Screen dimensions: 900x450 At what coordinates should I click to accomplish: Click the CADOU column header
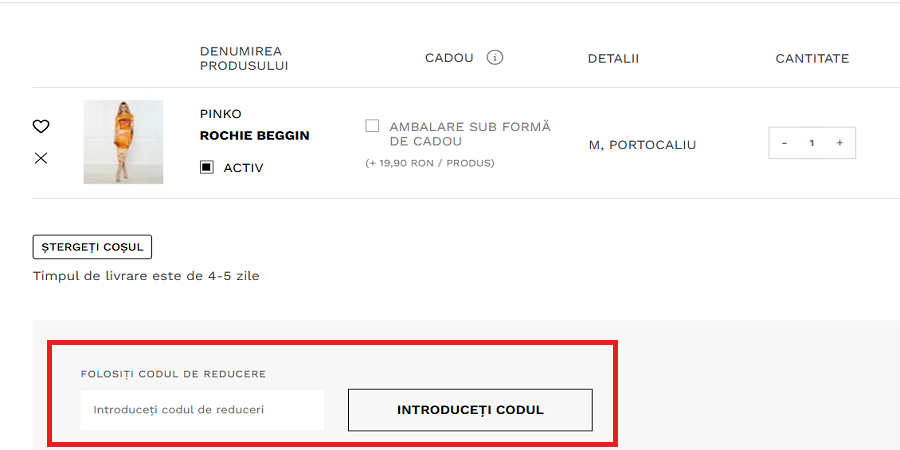(x=449, y=58)
